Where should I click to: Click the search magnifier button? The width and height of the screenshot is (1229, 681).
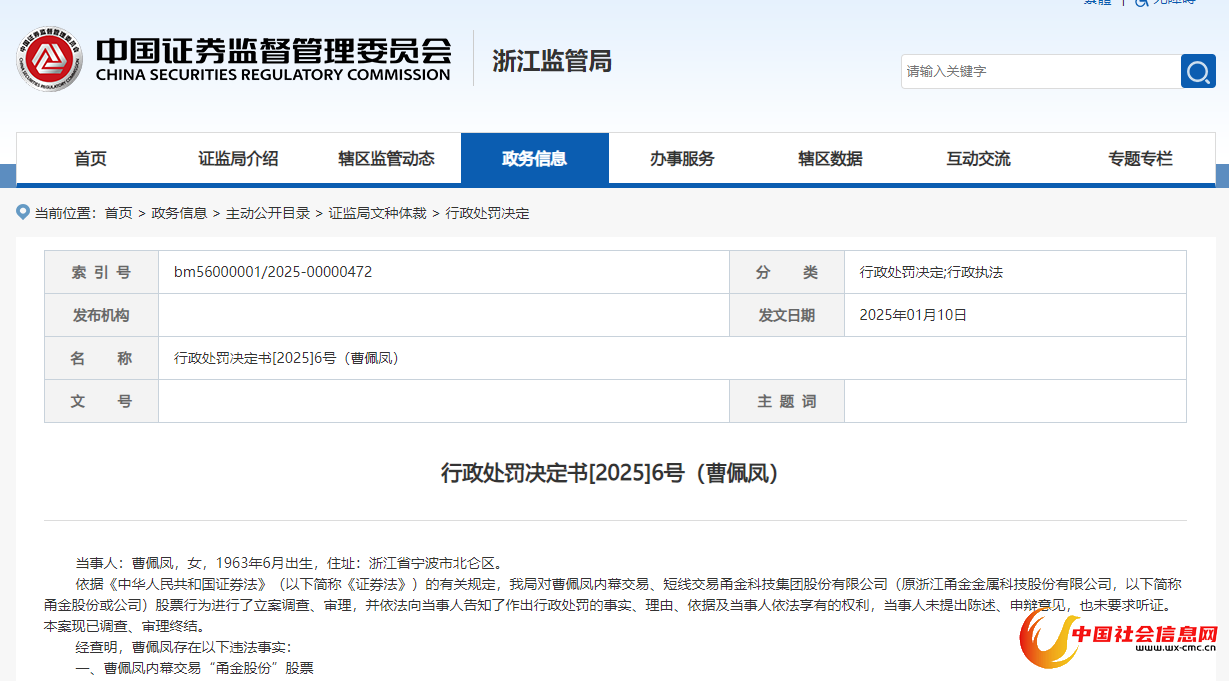click(x=1198, y=71)
